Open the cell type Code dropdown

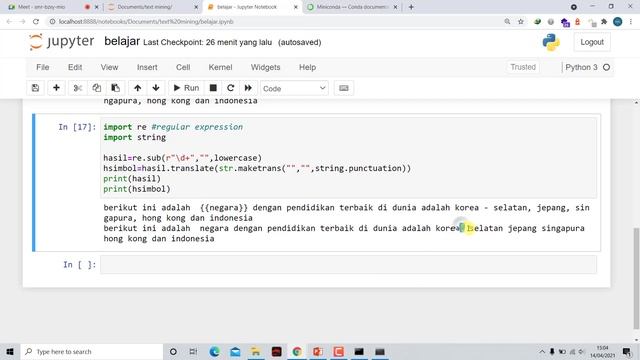294,89
